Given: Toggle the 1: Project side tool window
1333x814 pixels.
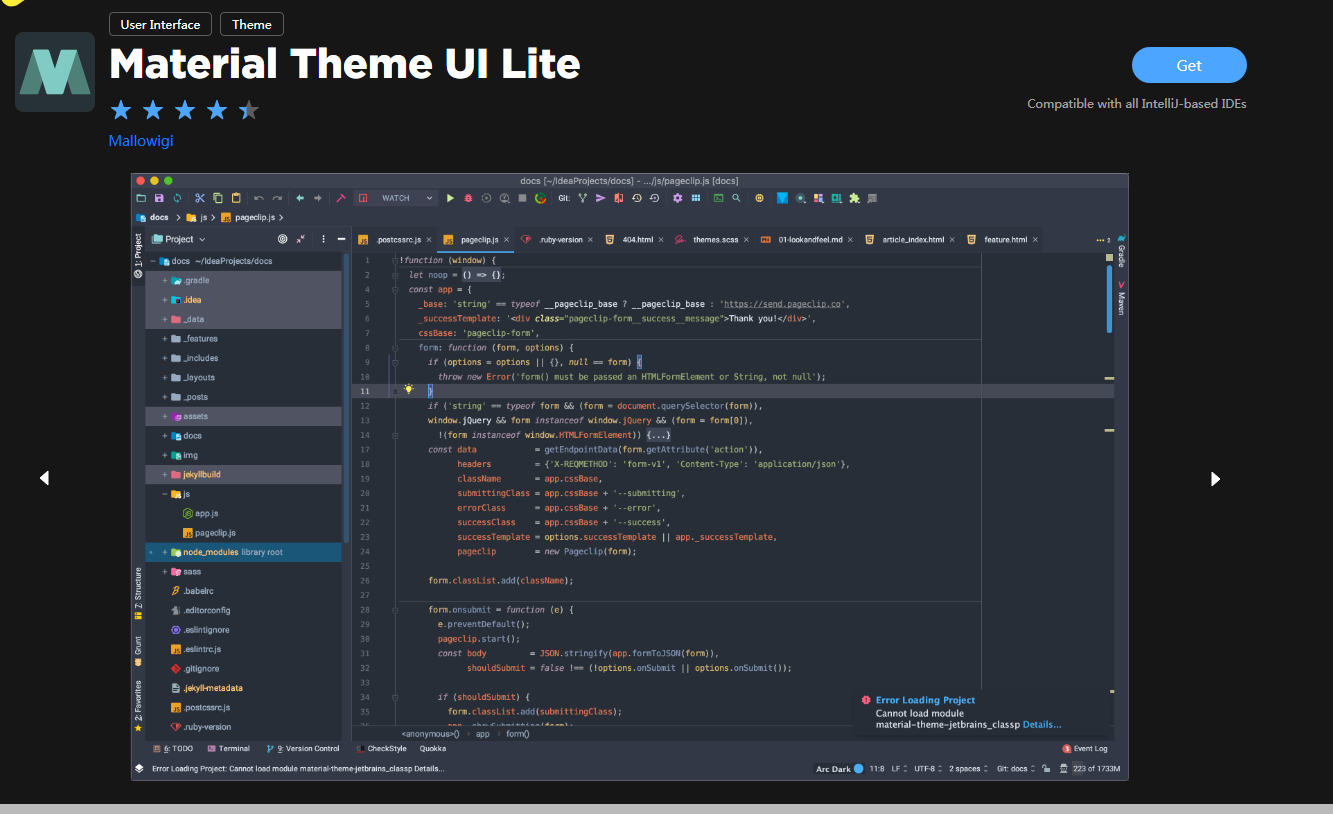Looking at the screenshot, I should pos(138,256).
